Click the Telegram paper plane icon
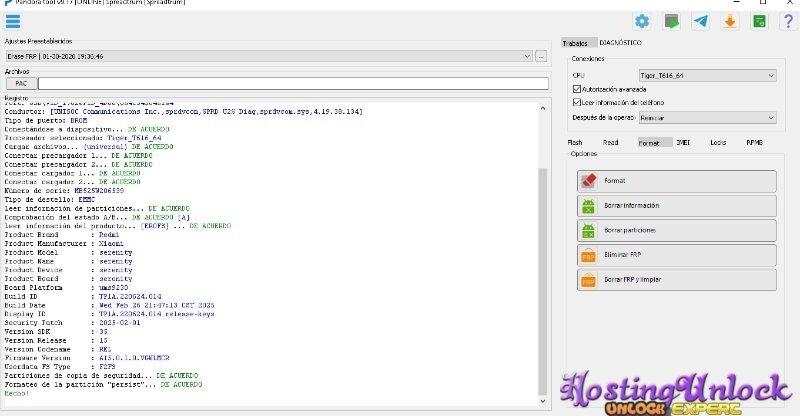 [701, 22]
